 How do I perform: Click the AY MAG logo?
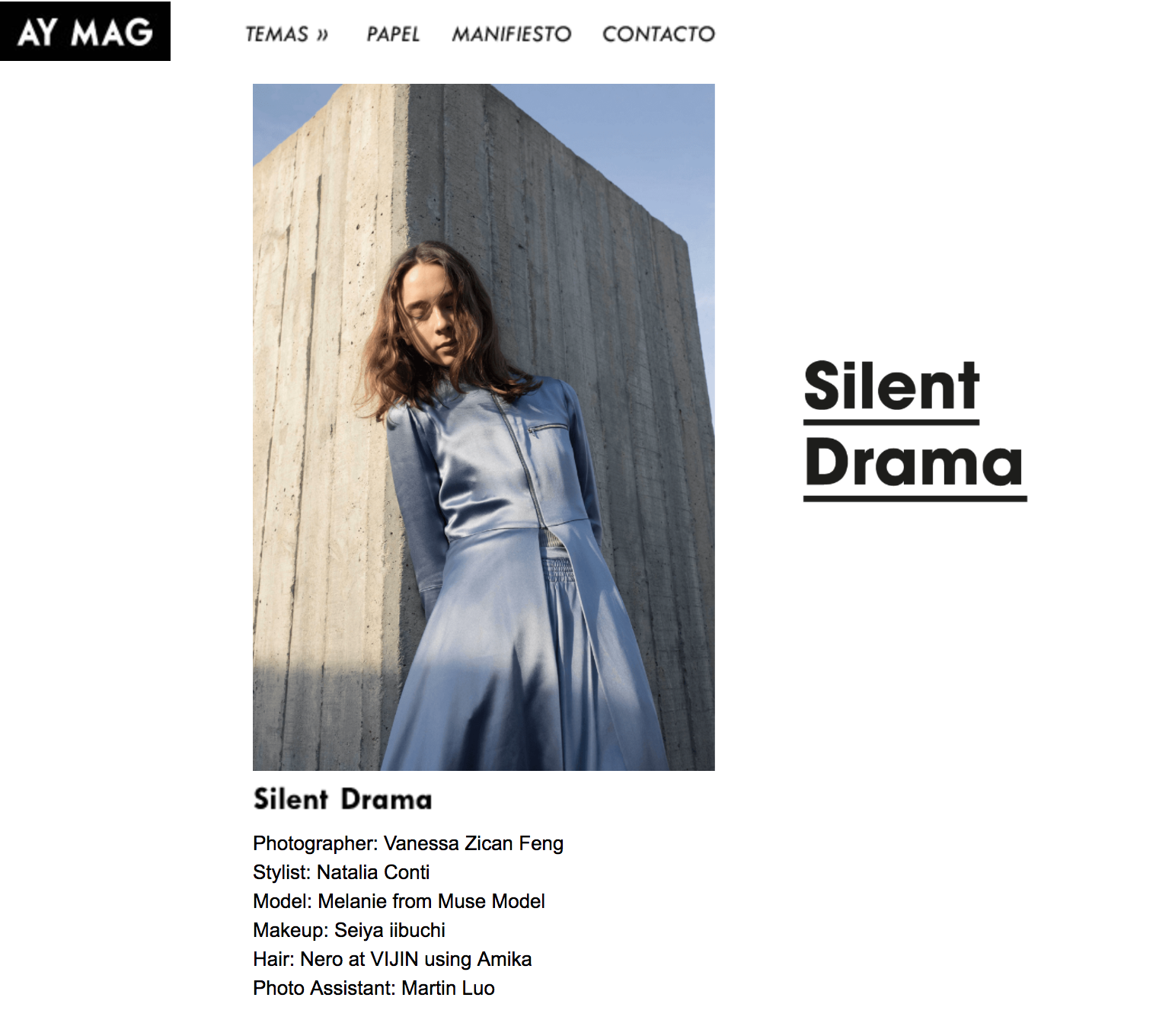pos(85,31)
